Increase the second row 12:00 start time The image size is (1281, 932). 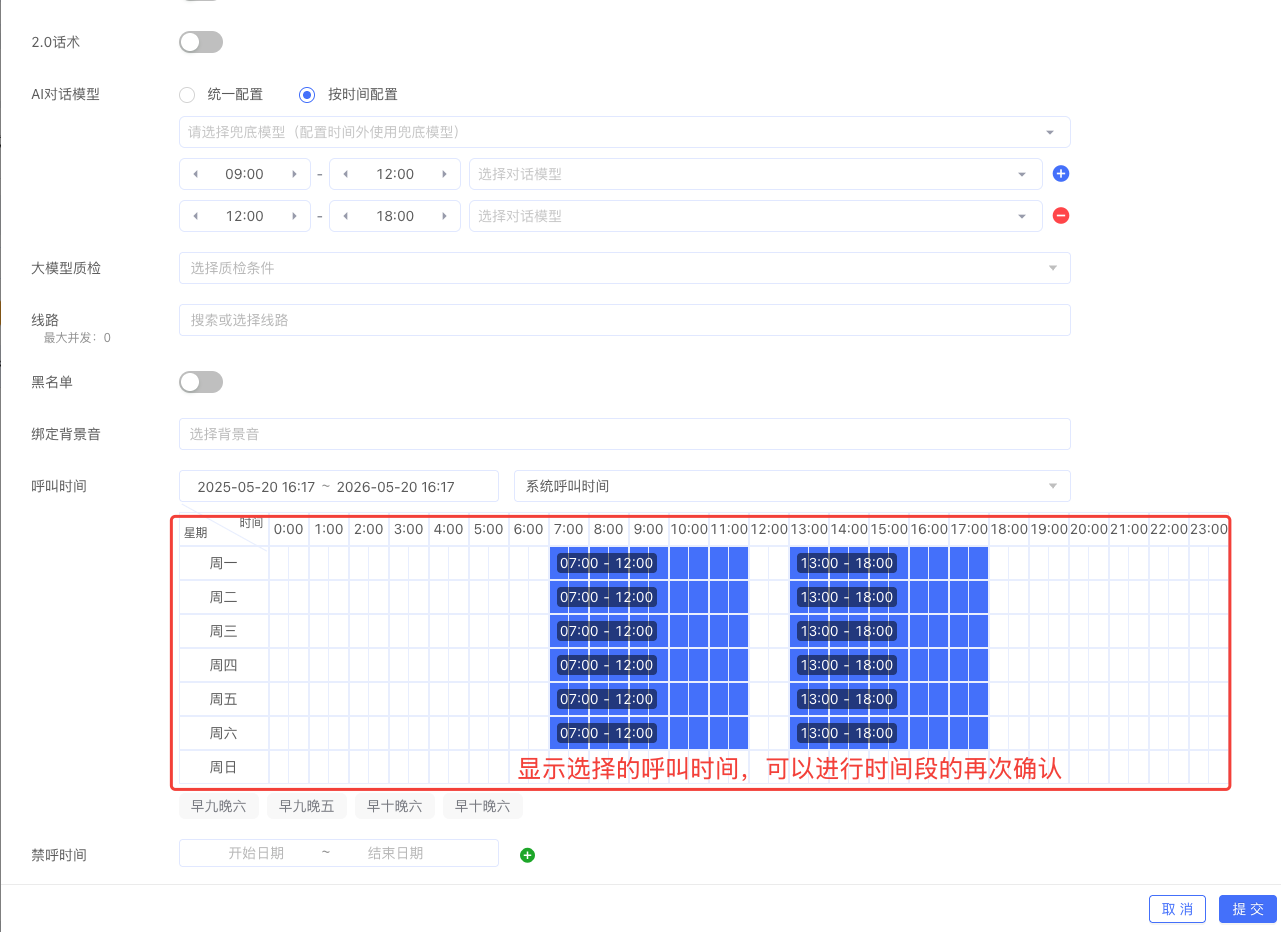[x=294, y=216]
